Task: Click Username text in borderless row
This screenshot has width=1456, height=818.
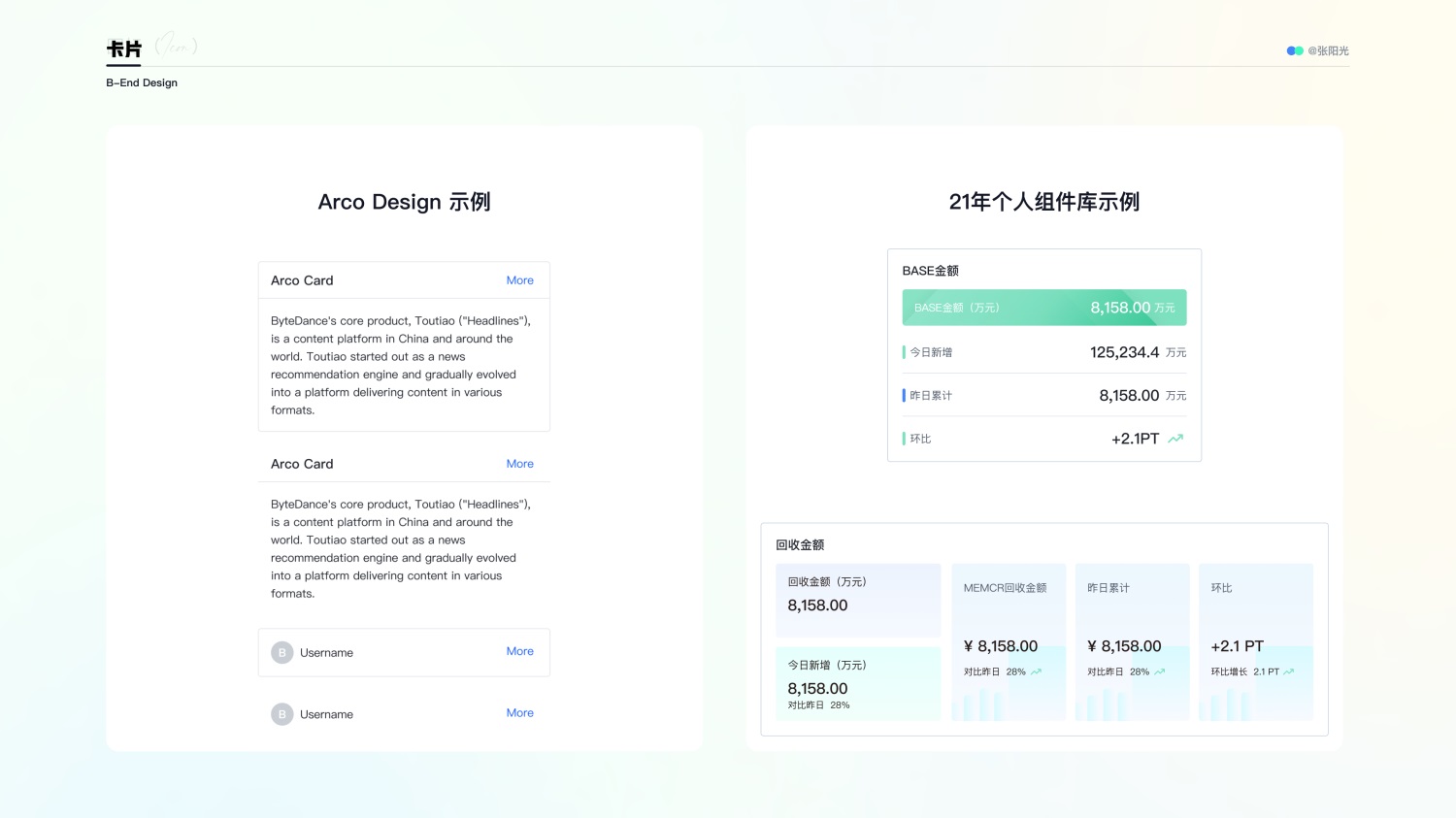Action: point(326,714)
